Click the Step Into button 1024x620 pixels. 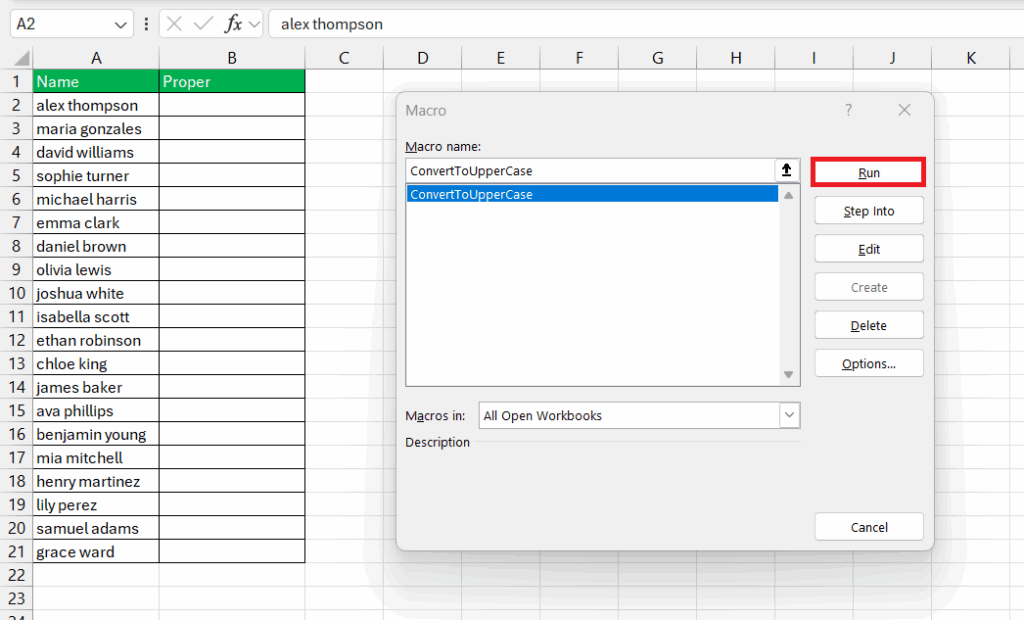pyautogui.click(x=868, y=211)
